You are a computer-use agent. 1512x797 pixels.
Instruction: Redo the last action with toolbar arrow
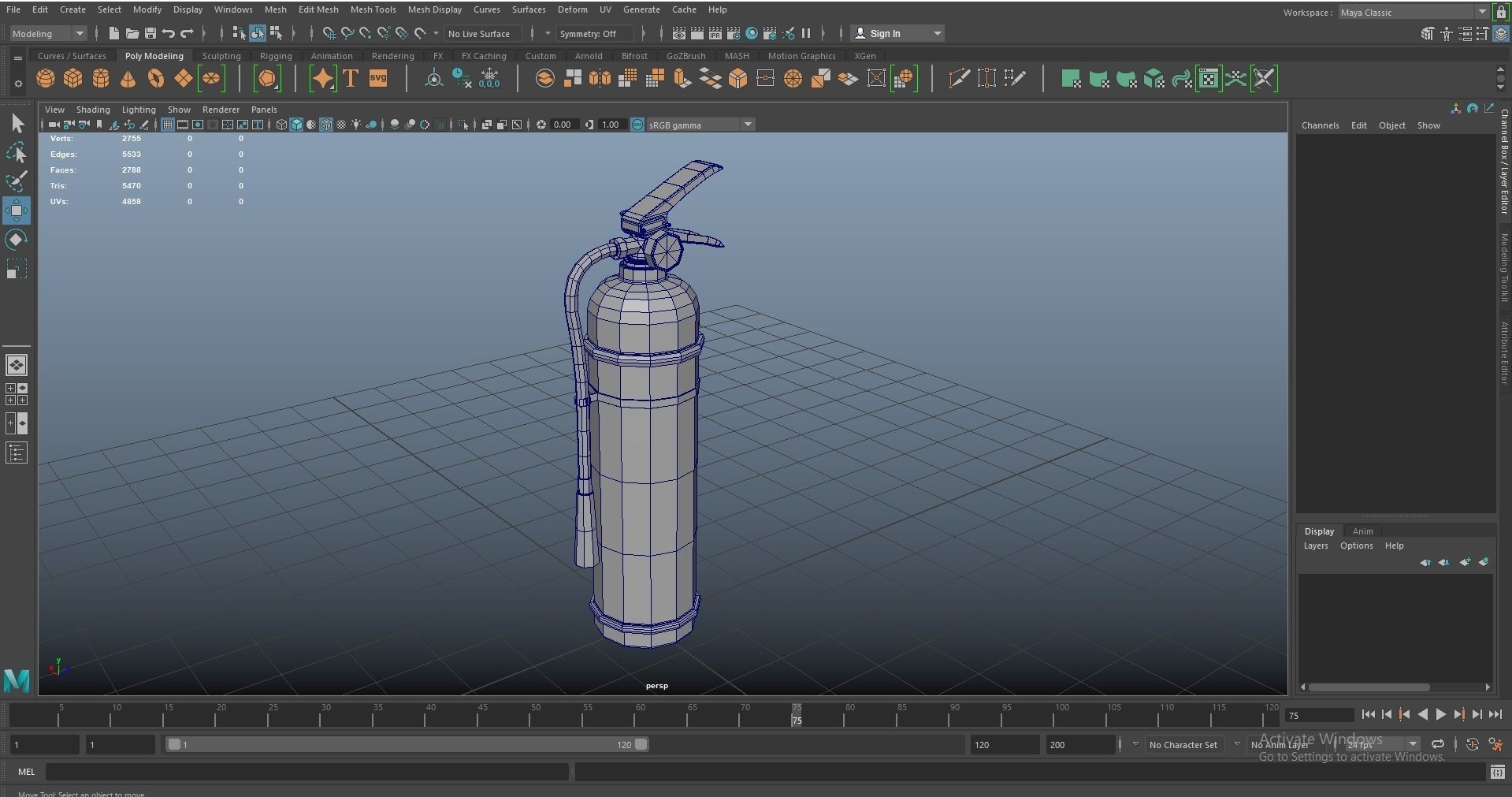(x=187, y=33)
